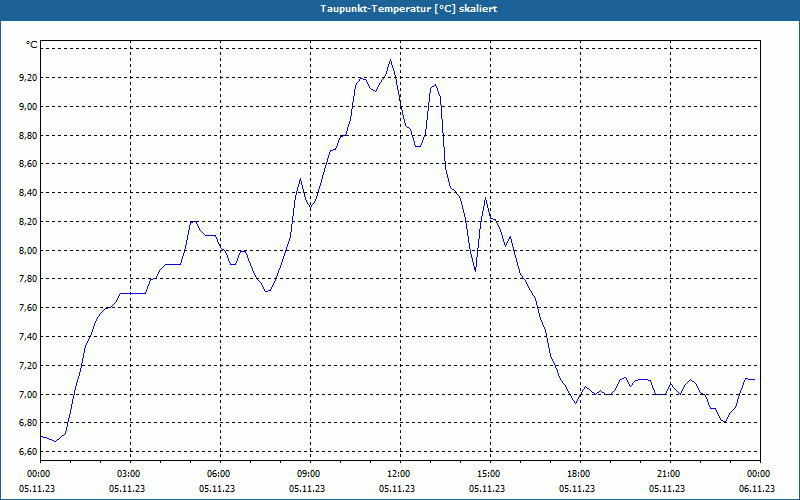
Task: Pick the 8,40 axis label
Action: tap(28, 193)
